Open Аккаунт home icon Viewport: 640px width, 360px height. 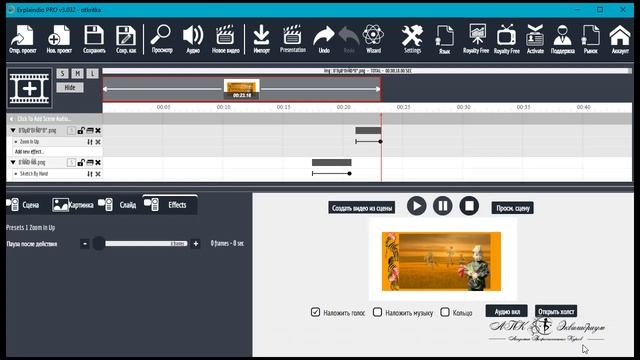click(620, 39)
